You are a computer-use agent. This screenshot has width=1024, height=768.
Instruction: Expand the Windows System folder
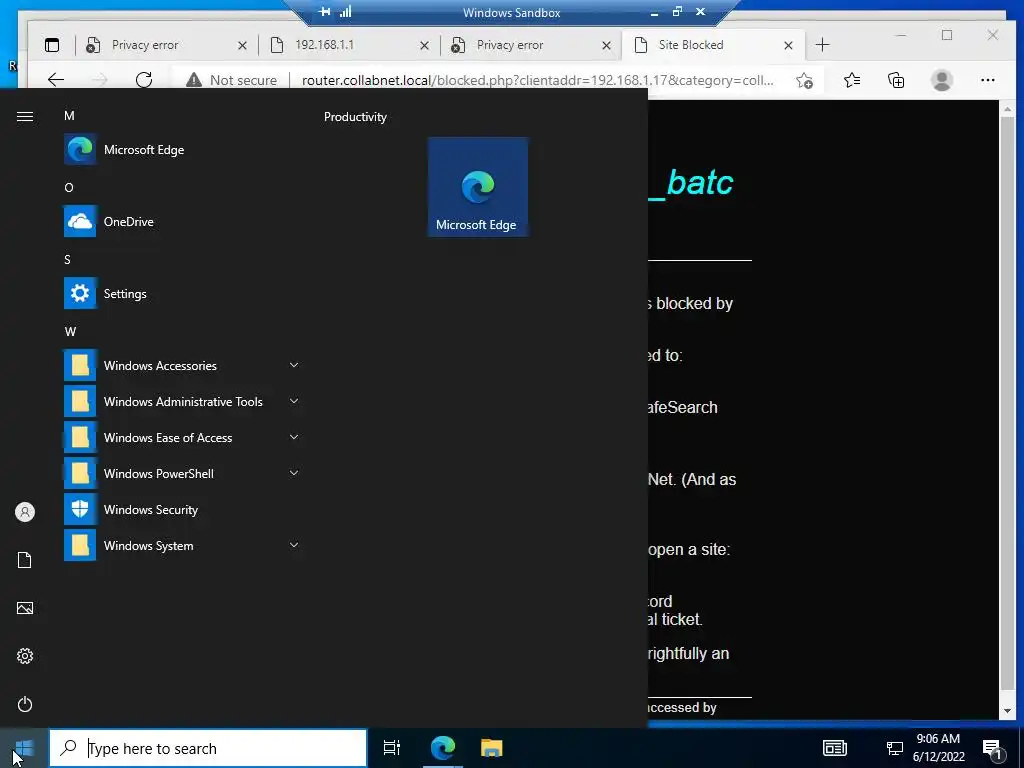point(182,545)
